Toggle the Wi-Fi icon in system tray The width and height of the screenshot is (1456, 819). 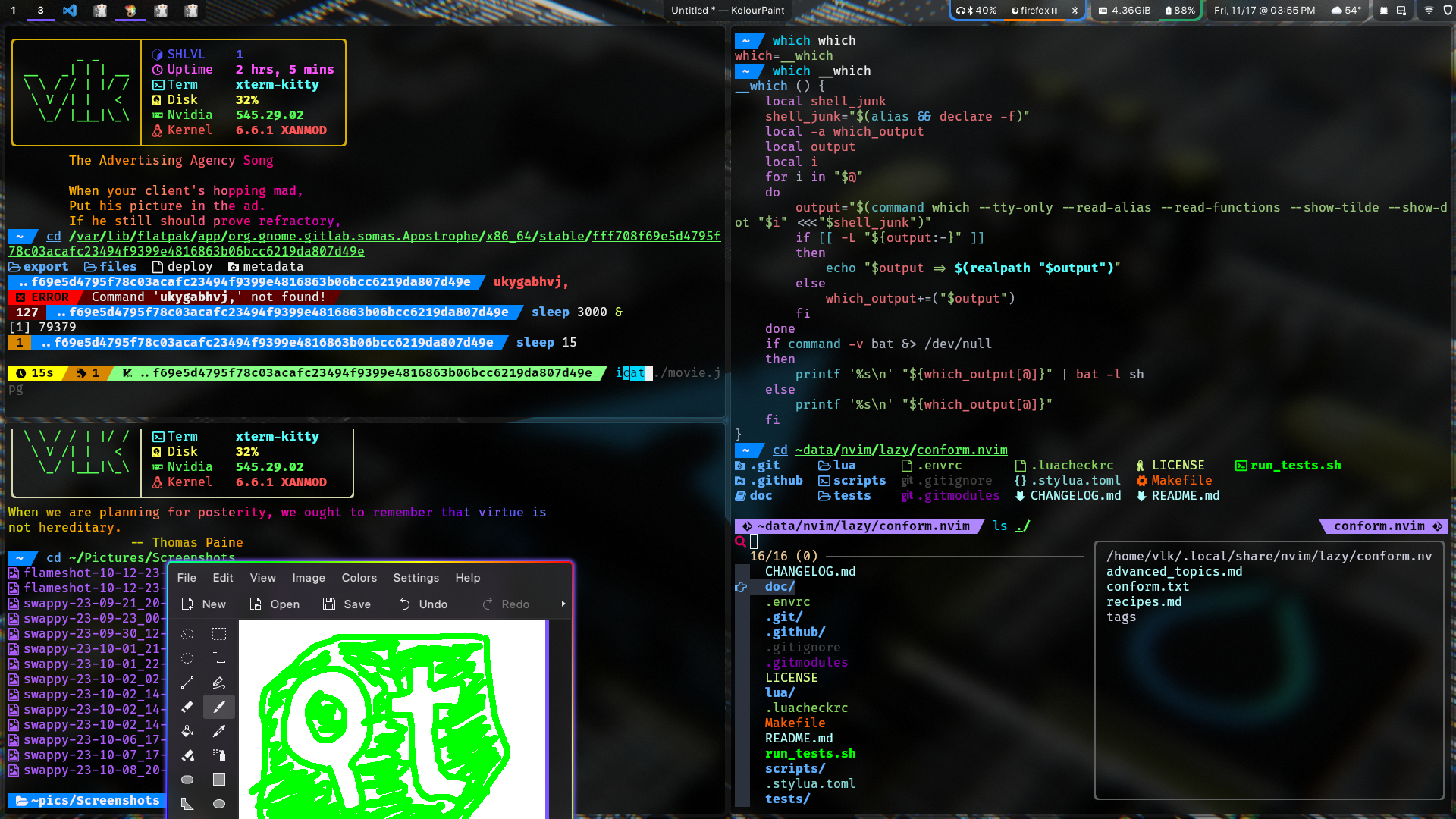pyautogui.click(x=1429, y=11)
